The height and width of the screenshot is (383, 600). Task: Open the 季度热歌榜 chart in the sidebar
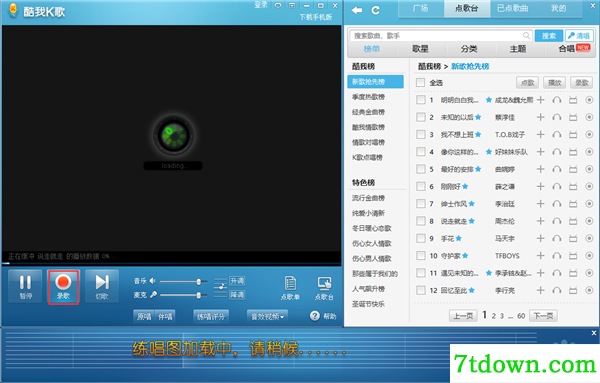coord(368,97)
